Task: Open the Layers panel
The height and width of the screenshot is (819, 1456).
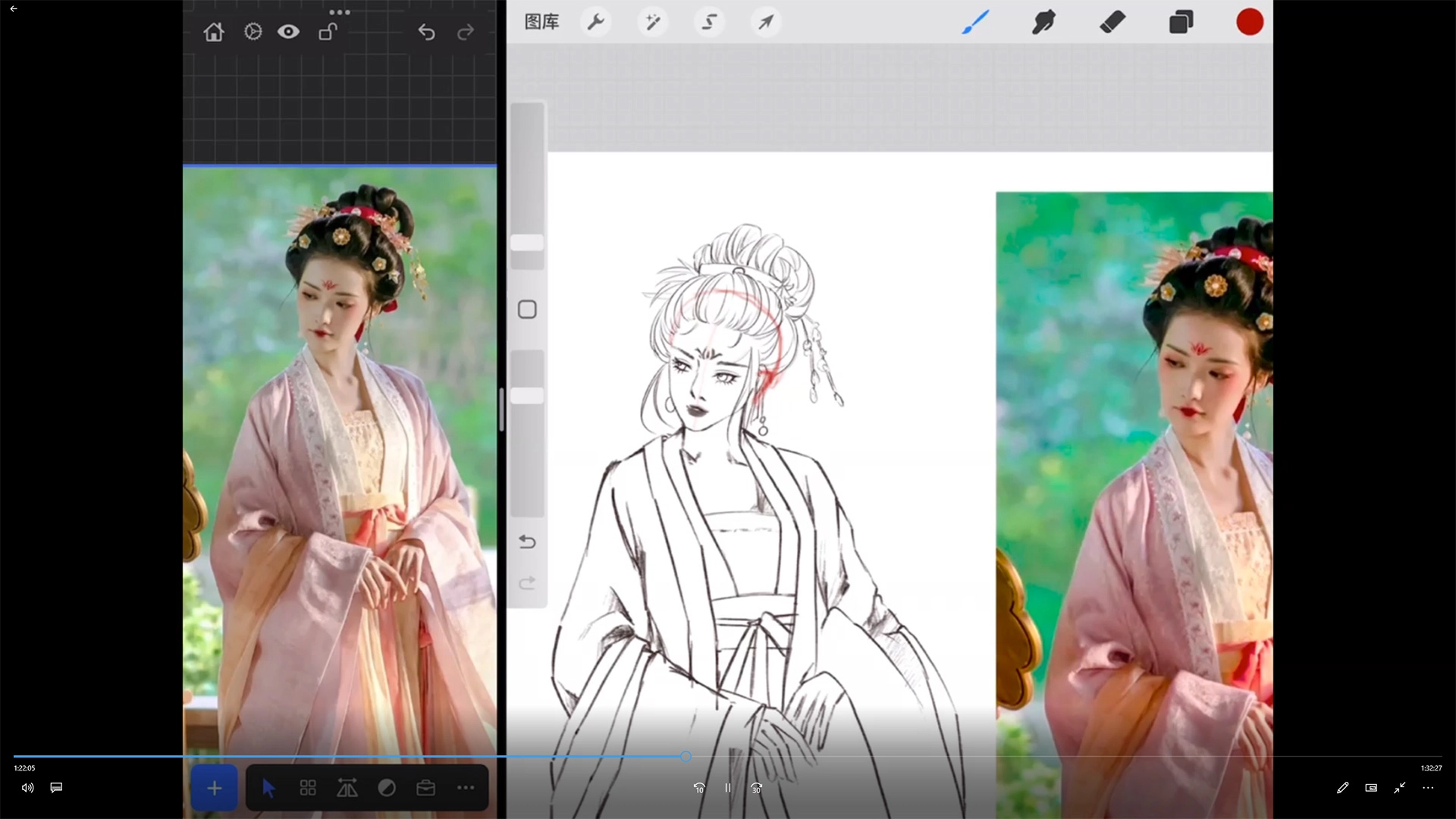Action: coord(1181,22)
